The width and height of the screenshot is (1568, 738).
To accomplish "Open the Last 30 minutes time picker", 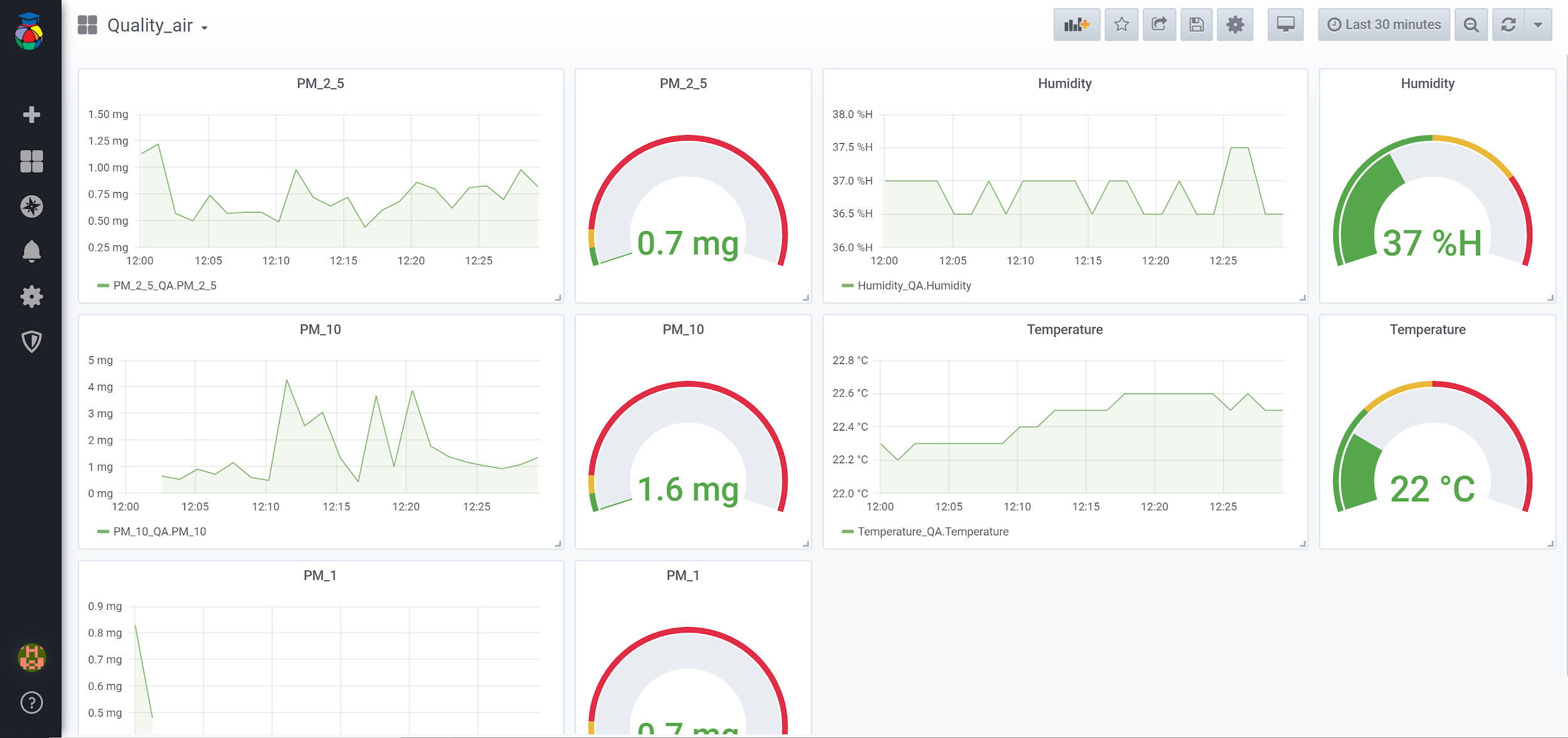I will [1384, 24].
